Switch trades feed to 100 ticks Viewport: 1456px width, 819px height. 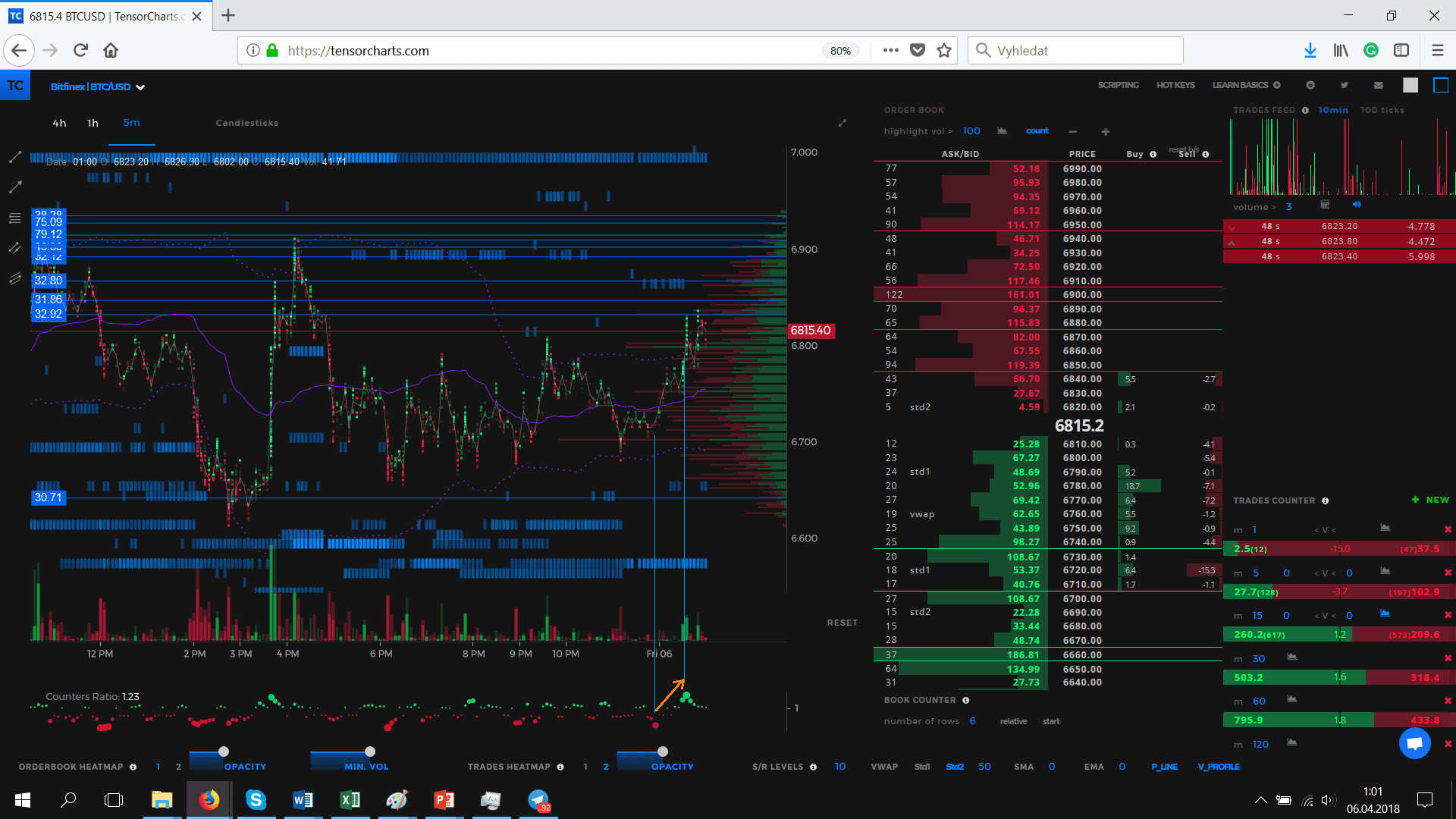coord(1382,110)
